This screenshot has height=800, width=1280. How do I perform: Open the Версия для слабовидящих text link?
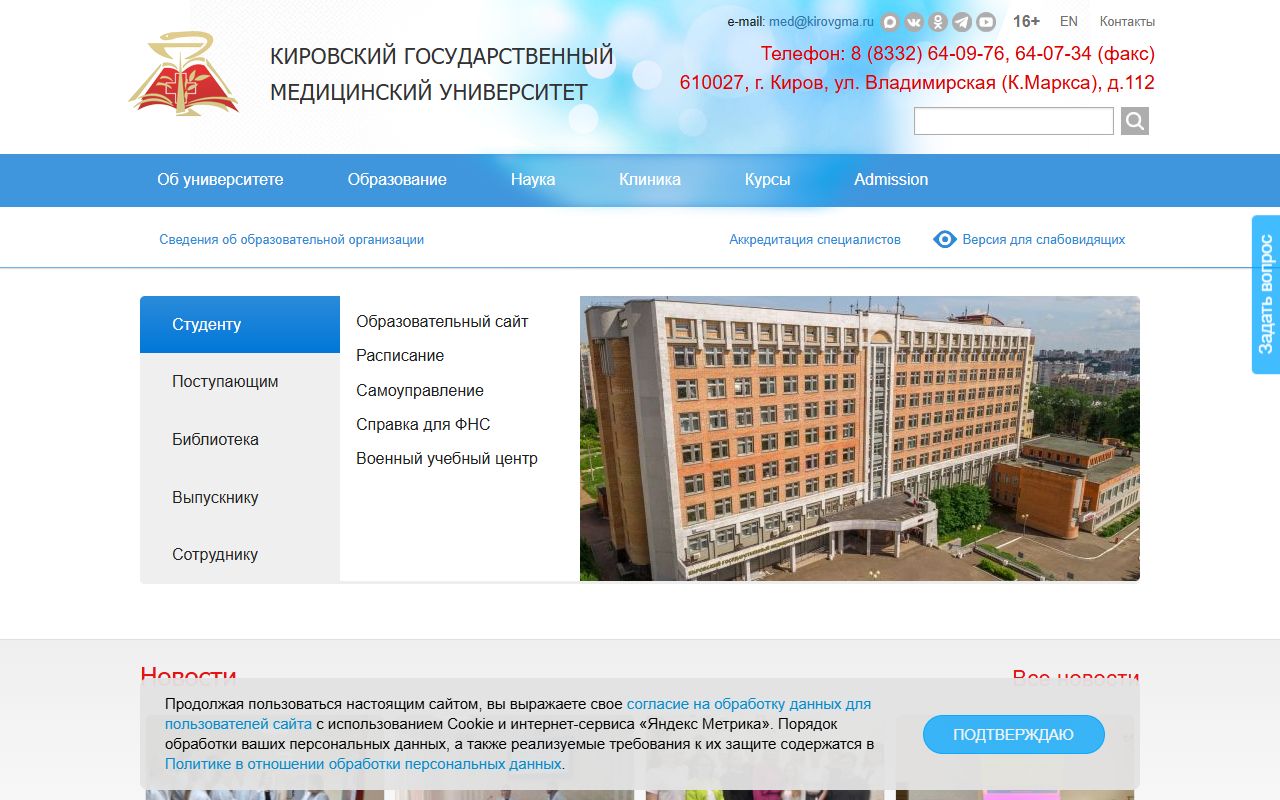click(1044, 240)
